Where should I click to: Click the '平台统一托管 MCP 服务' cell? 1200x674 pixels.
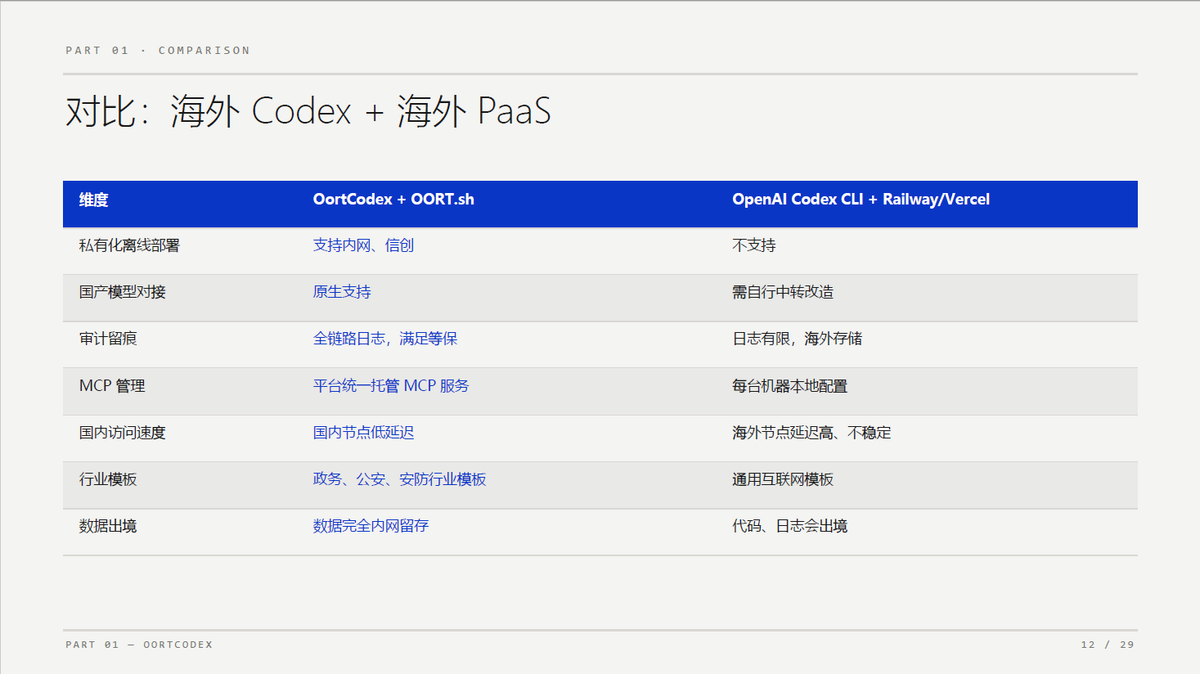click(x=391, y=386)
